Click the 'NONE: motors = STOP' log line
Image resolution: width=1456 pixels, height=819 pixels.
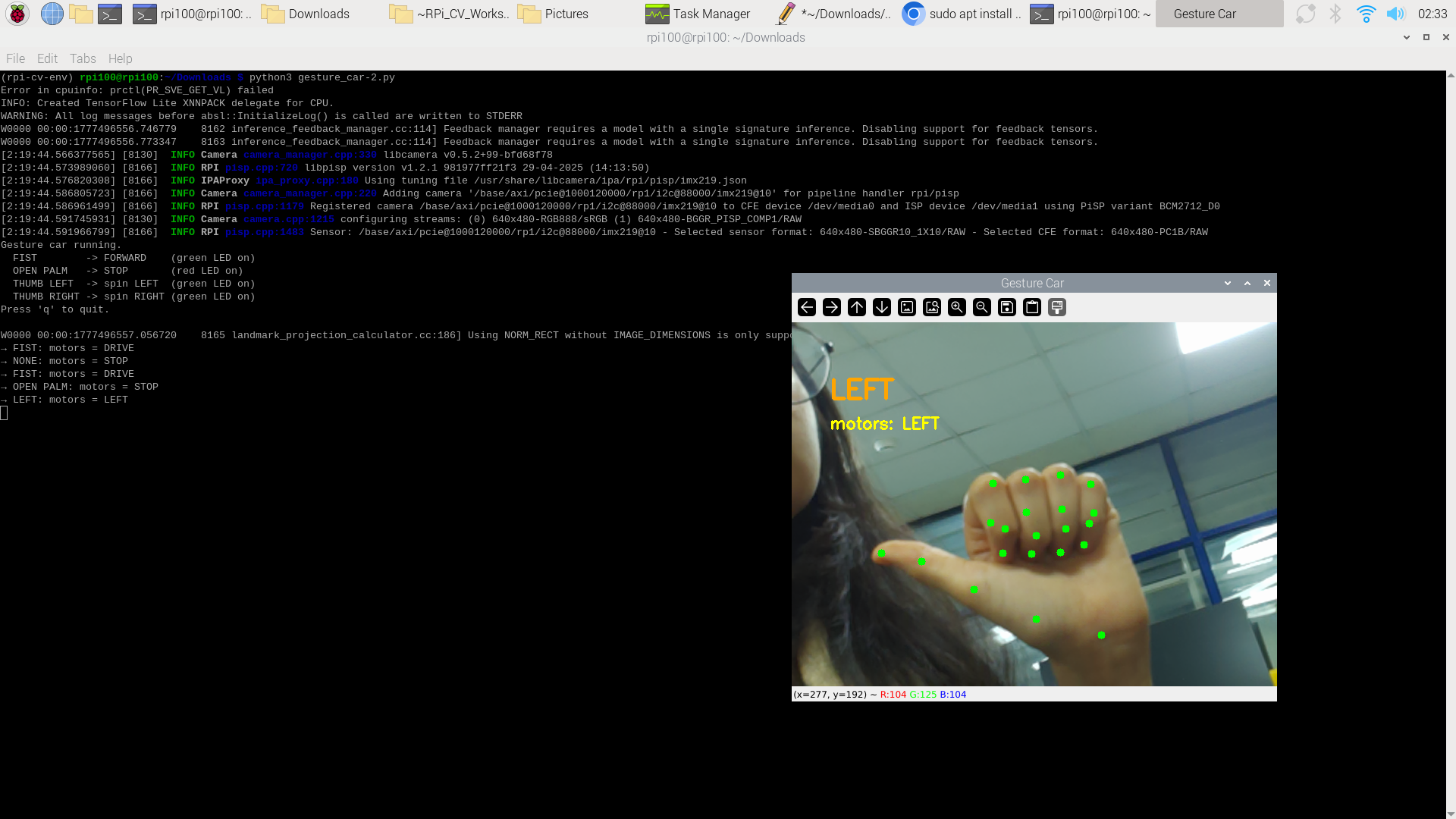(64, 361)
